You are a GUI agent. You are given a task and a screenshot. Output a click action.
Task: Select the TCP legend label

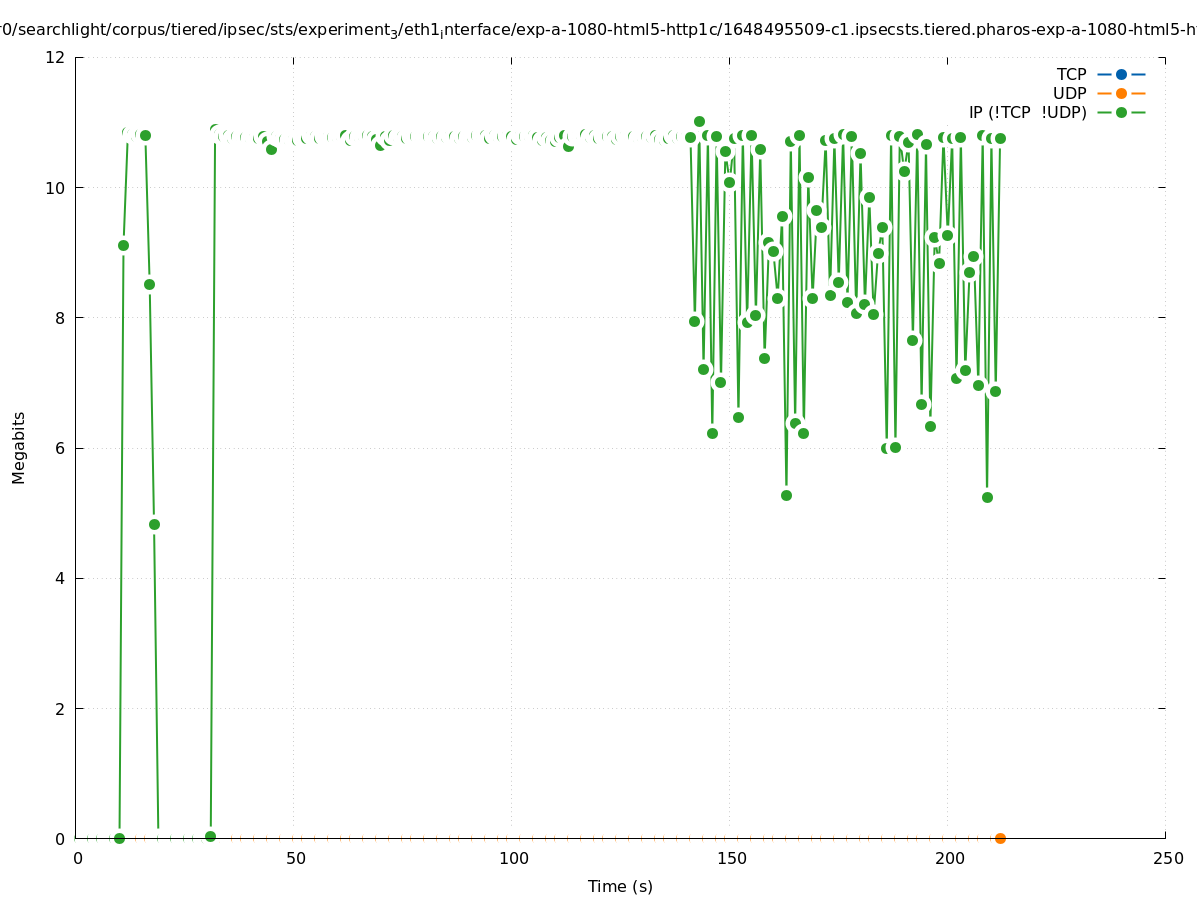[x=1071, y=74]
